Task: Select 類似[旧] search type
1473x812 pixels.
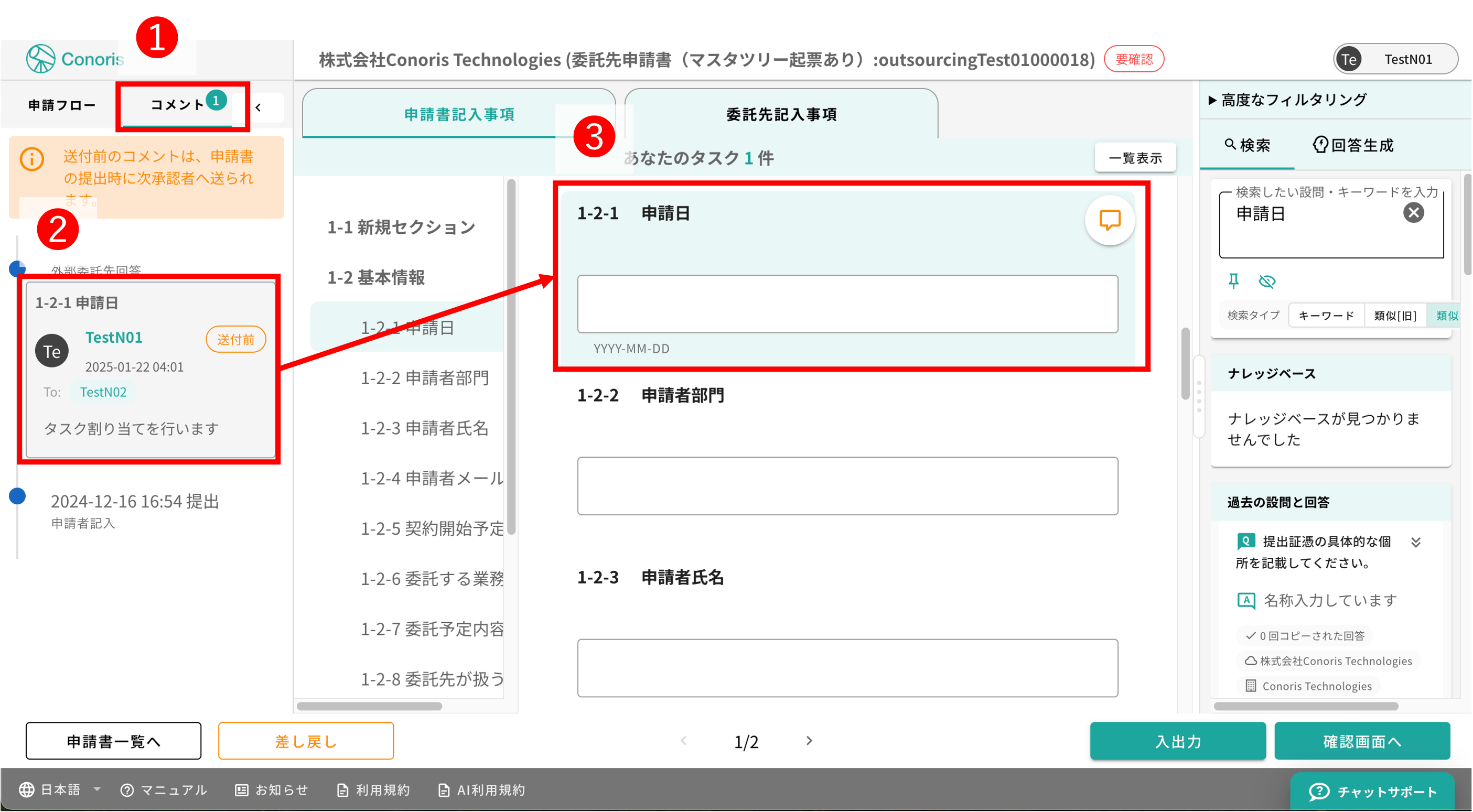Action: point(1395,316)
